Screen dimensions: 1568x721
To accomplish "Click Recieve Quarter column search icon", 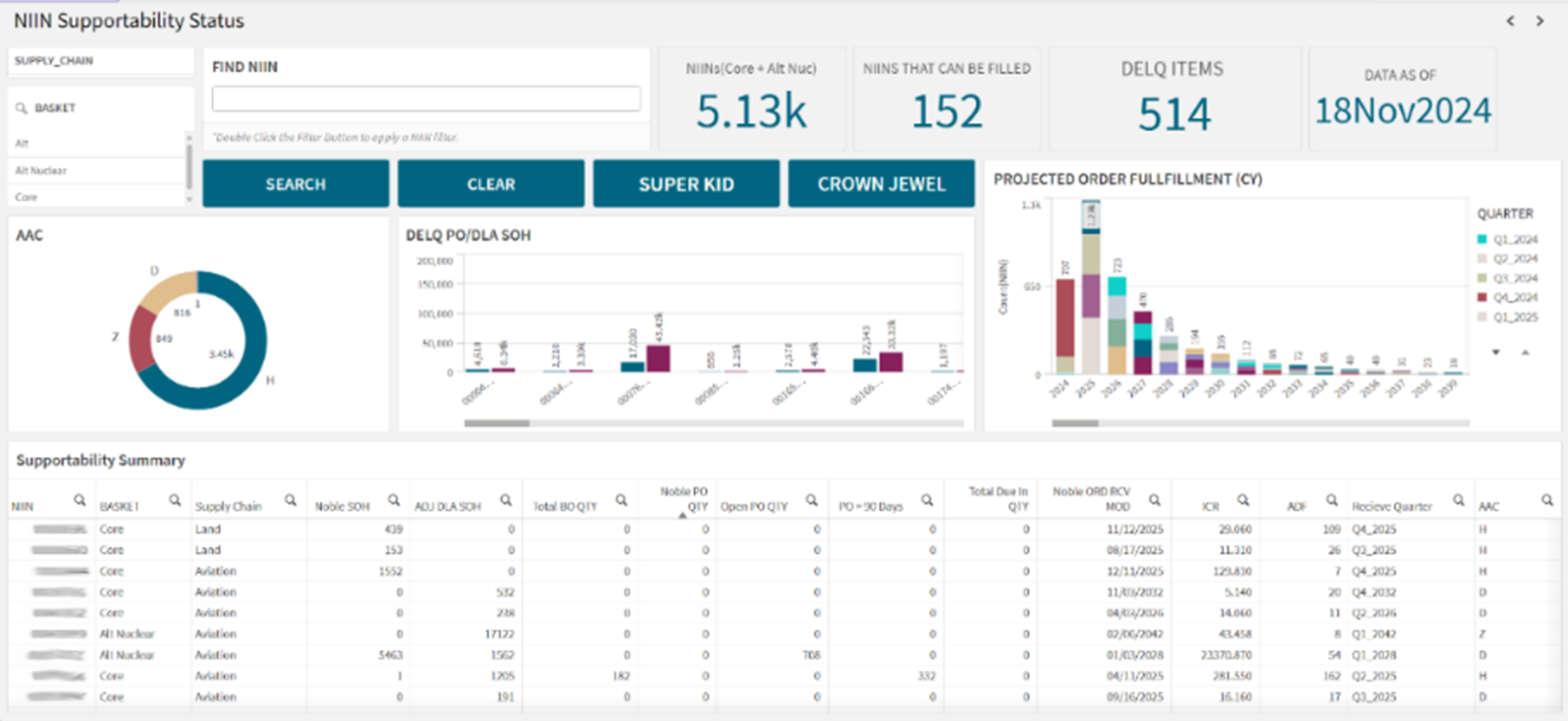I will pos(1459,500).
